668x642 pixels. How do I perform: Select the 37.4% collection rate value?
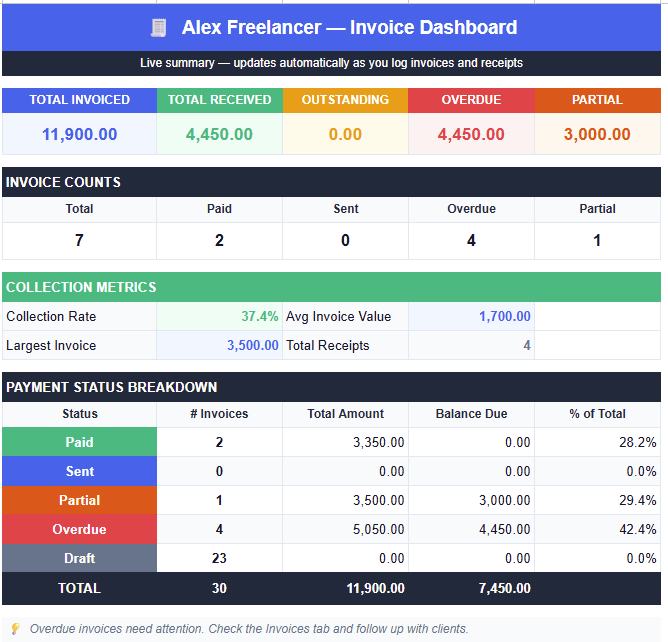pos(259,317)
